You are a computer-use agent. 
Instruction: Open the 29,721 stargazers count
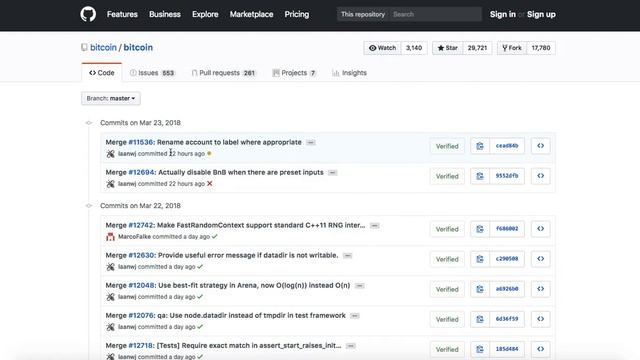(477, 48)
